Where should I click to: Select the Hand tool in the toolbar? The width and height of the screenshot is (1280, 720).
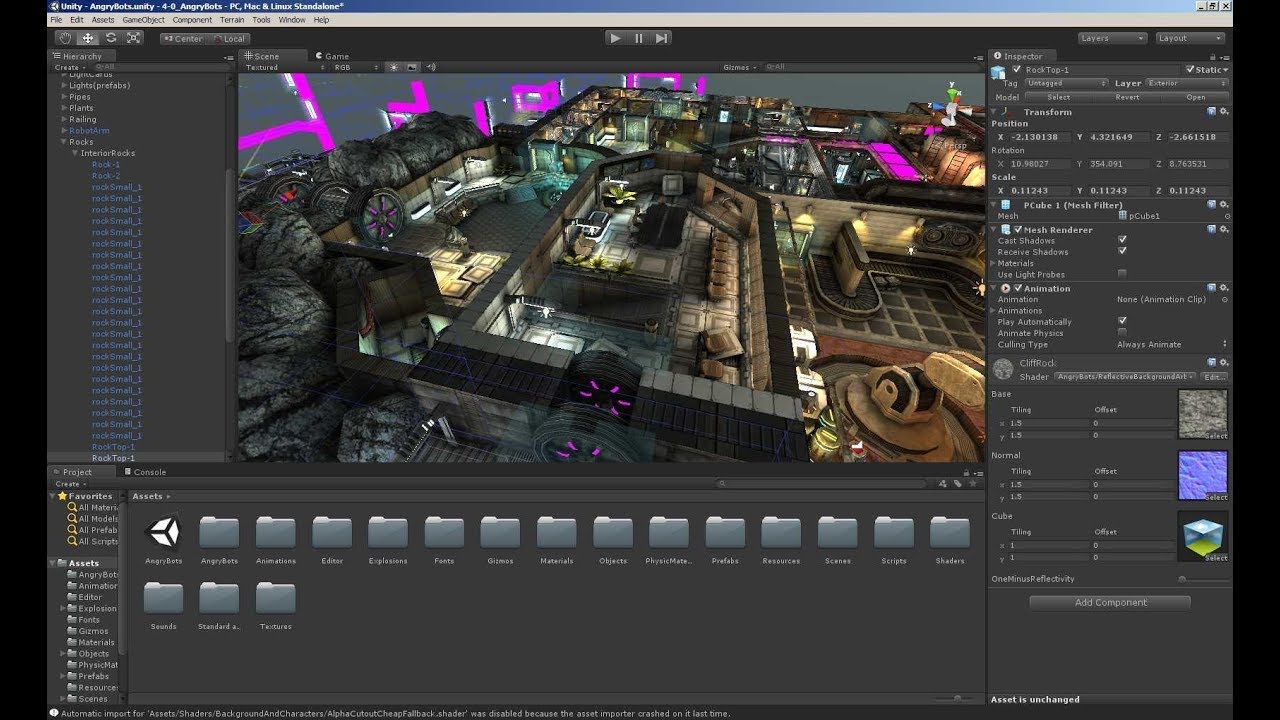pos(66,38)
